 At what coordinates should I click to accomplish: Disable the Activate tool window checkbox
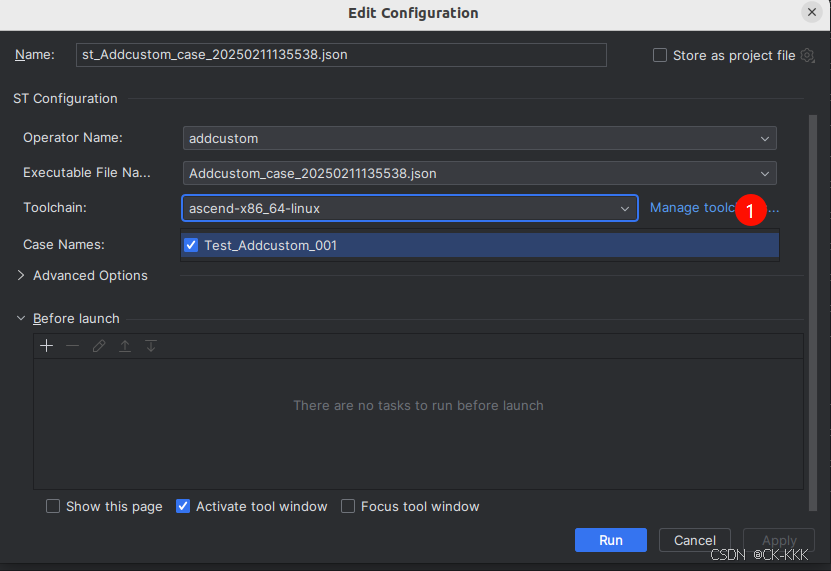tap(183, 506)
